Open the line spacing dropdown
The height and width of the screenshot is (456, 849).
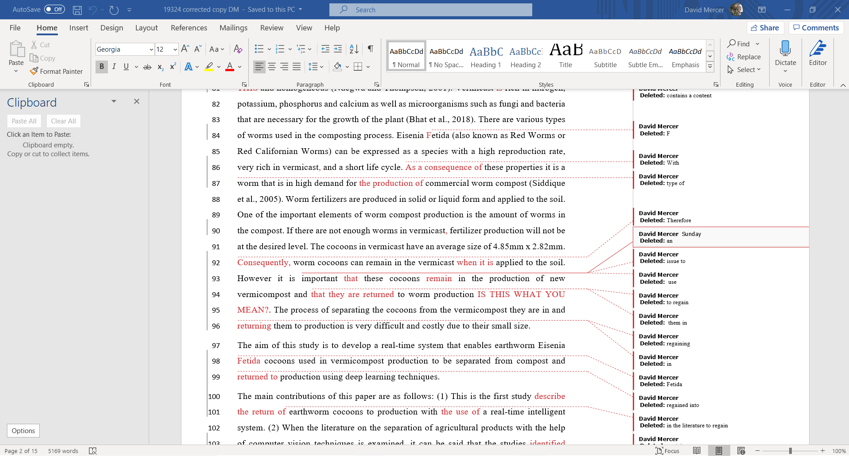(315, 67)
